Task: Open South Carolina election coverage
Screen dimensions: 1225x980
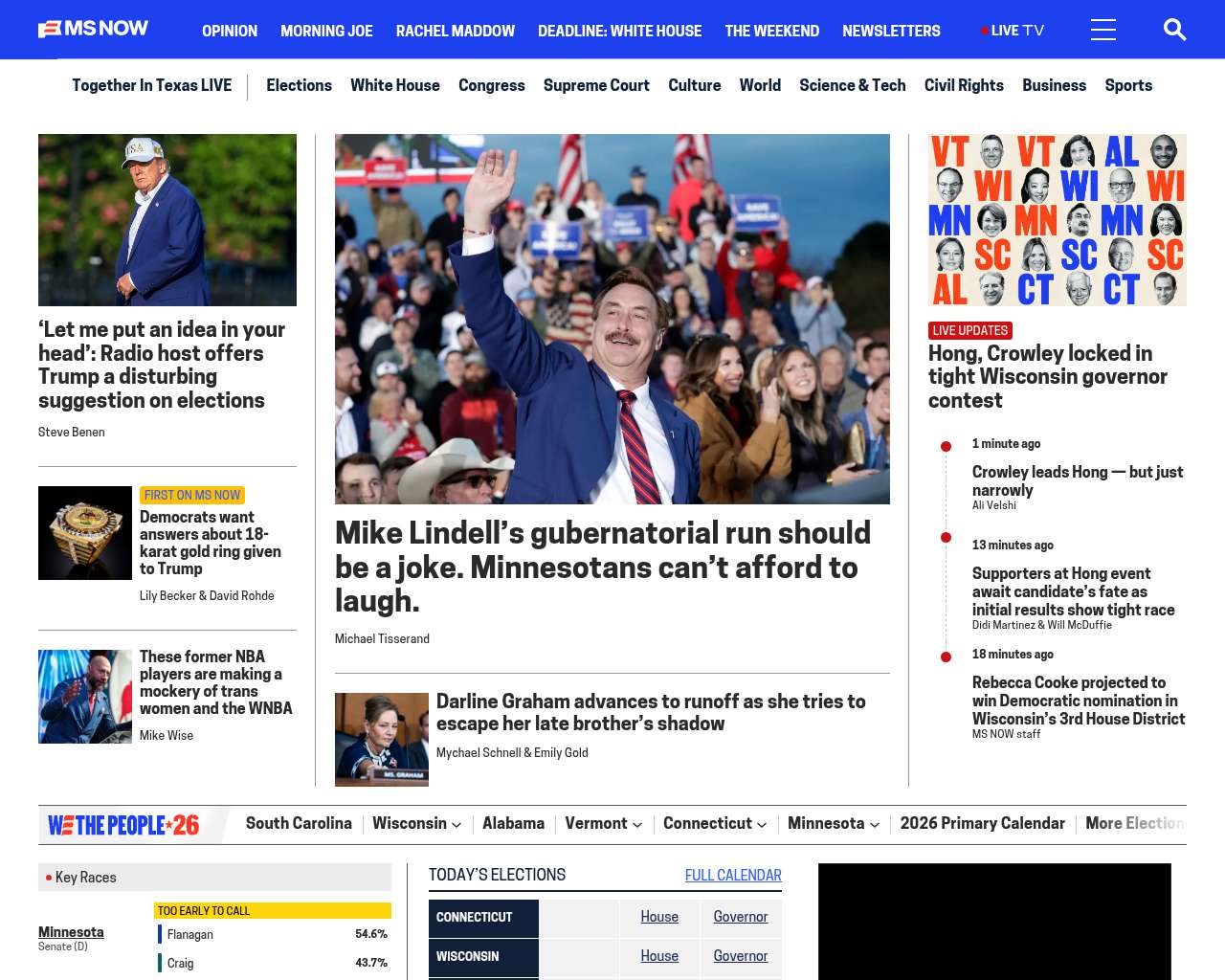Action: [x=299, y=823]
